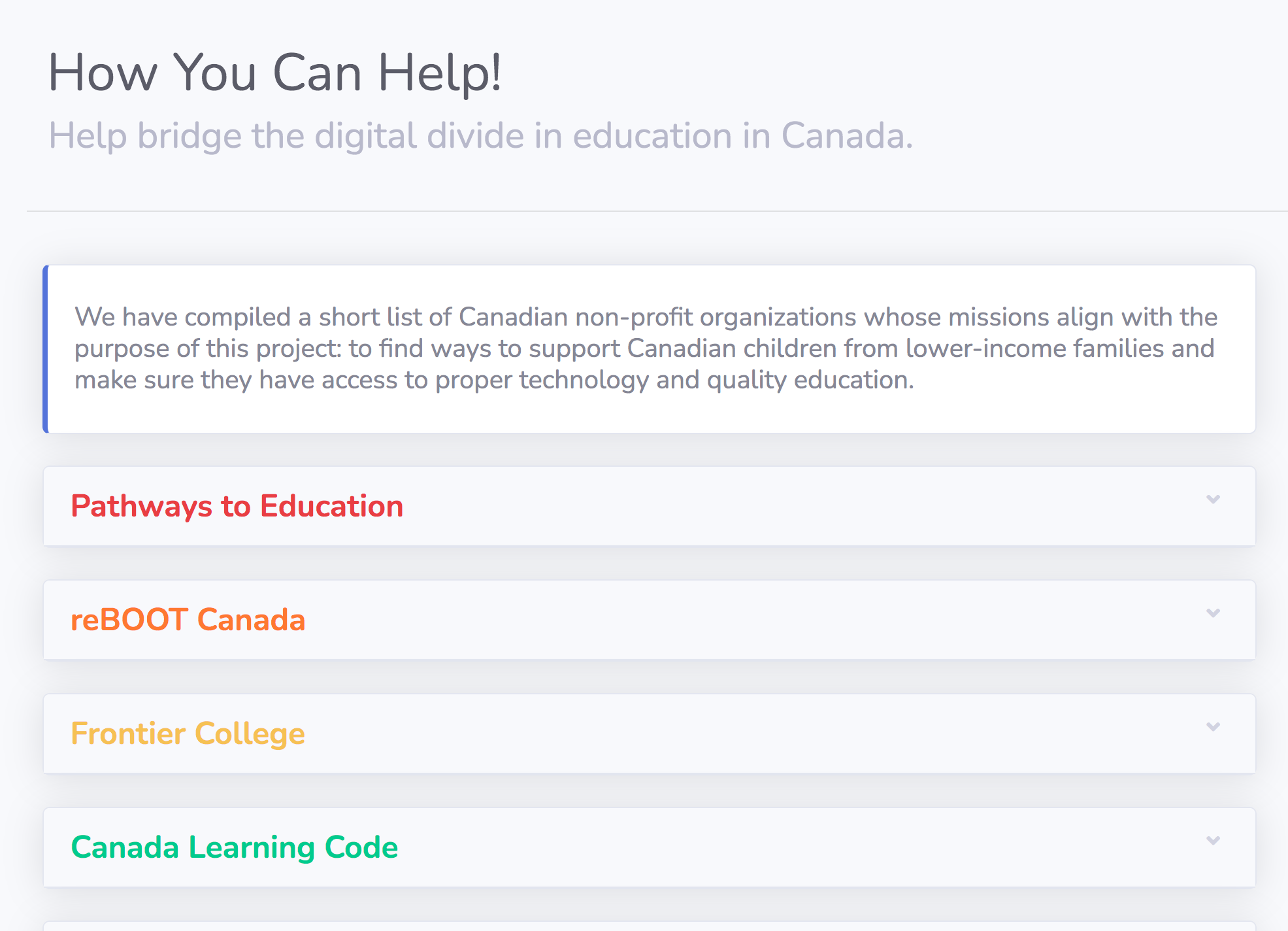This screenshot has width=1288, height=931.
Task: Click the partially visible card below Canada Learning Code
Action: pyautogui.click(x=650, y=926)
